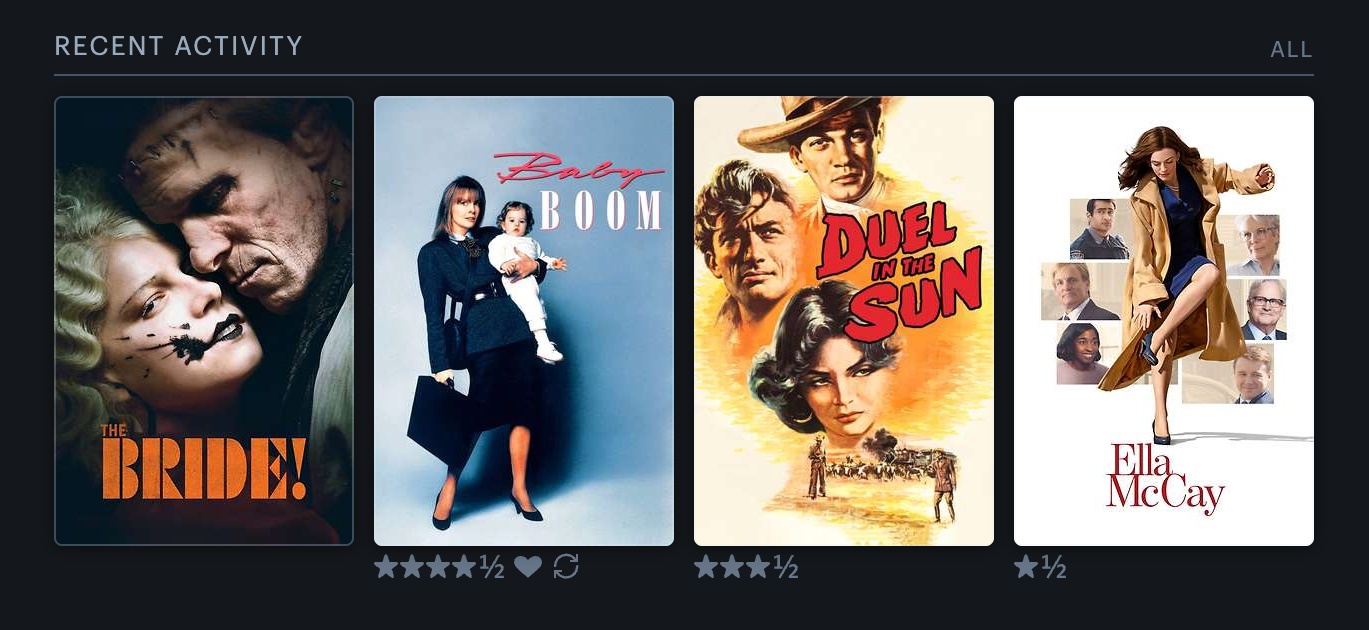Click the half-star symbol under Duel in the Sun
This screenshot has height=630, width=1369.
[x=786, y=568]
